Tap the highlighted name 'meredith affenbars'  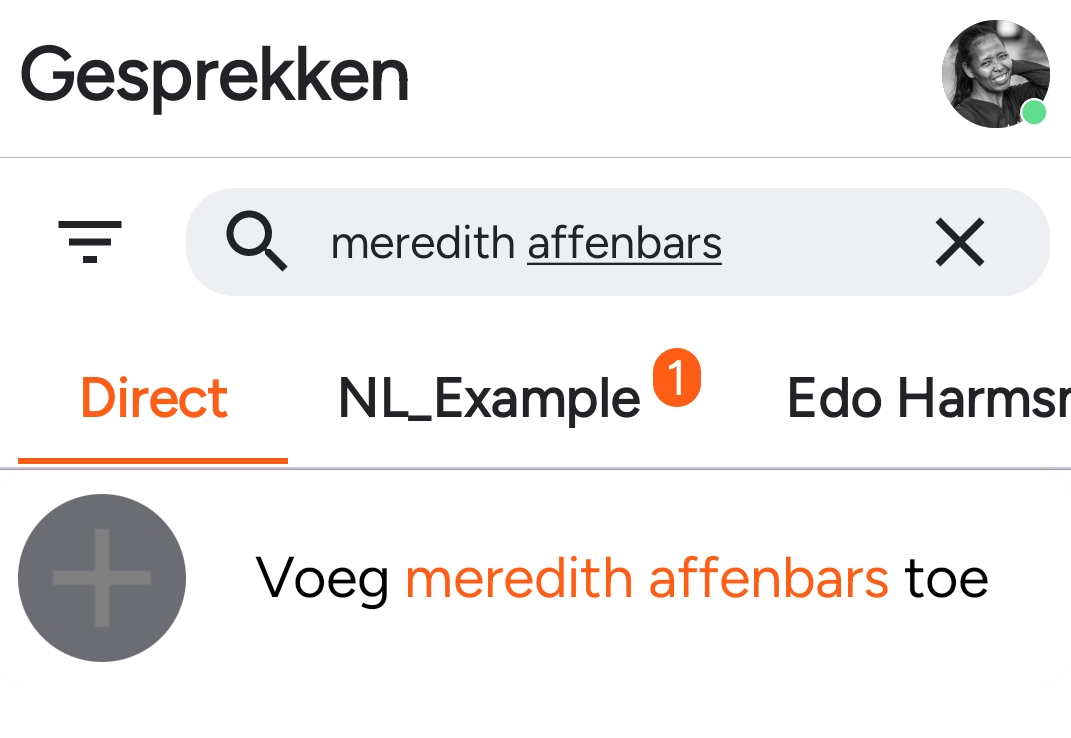pos(645,578)
